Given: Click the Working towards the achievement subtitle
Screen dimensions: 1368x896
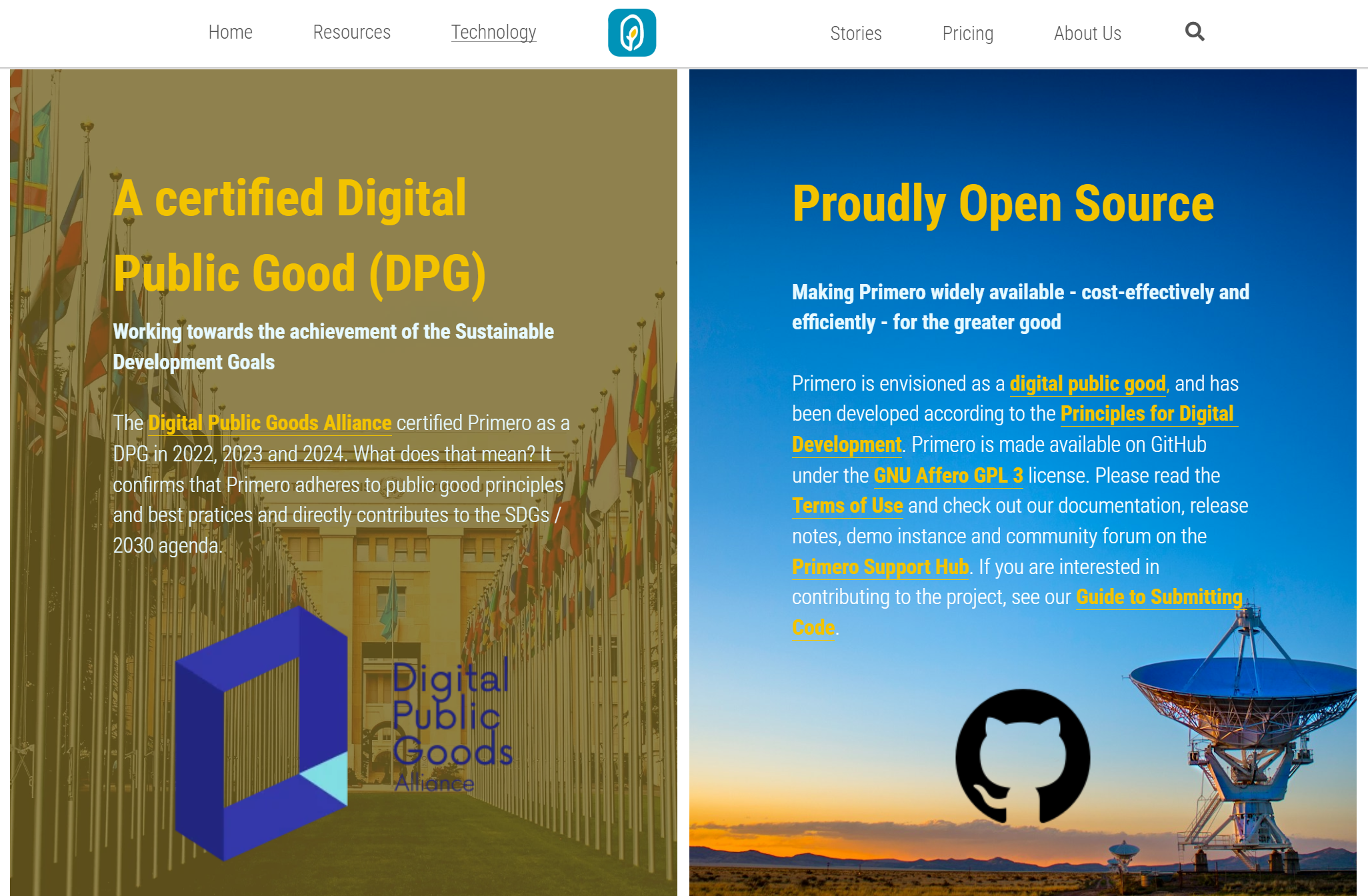Looking at the screenshot, I should point(333,347).
